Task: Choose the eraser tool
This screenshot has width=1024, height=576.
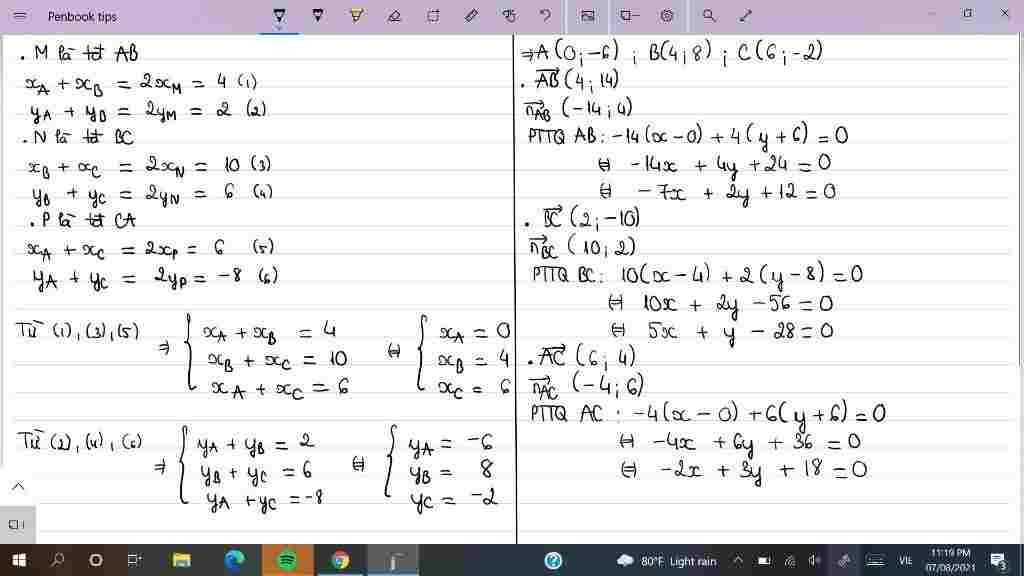Action: [x=394, y=16]
